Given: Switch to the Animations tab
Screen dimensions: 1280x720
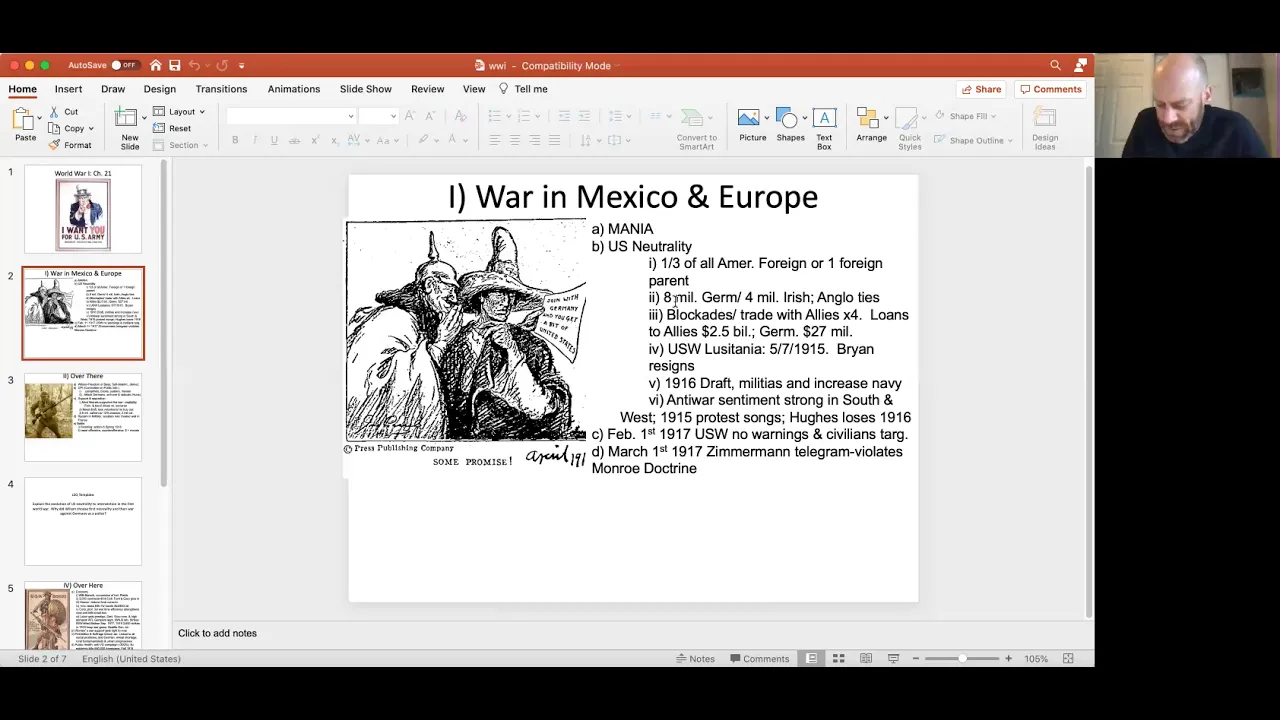Looking at the screenshot, I should [x=294, y=89].
